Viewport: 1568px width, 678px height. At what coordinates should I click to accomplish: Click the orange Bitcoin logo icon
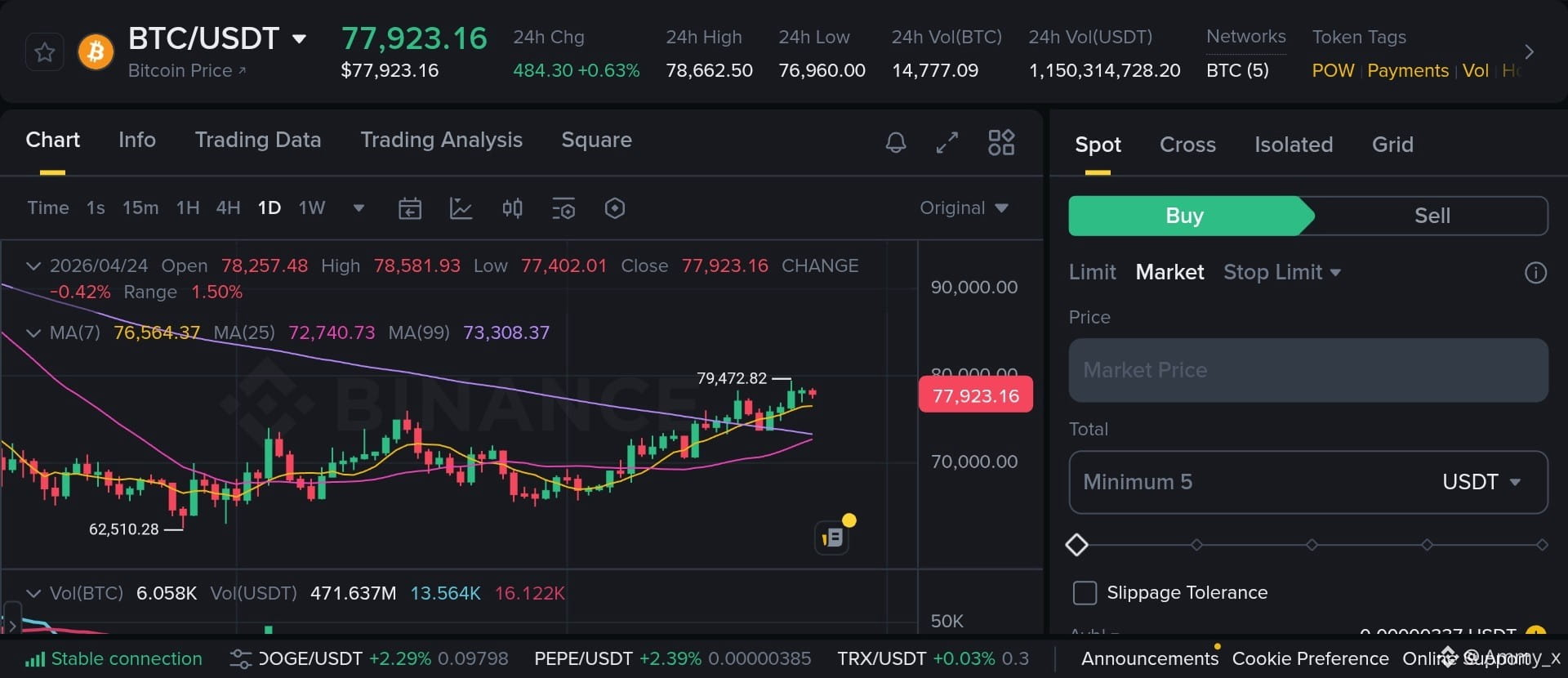click(x=96, y=53)
